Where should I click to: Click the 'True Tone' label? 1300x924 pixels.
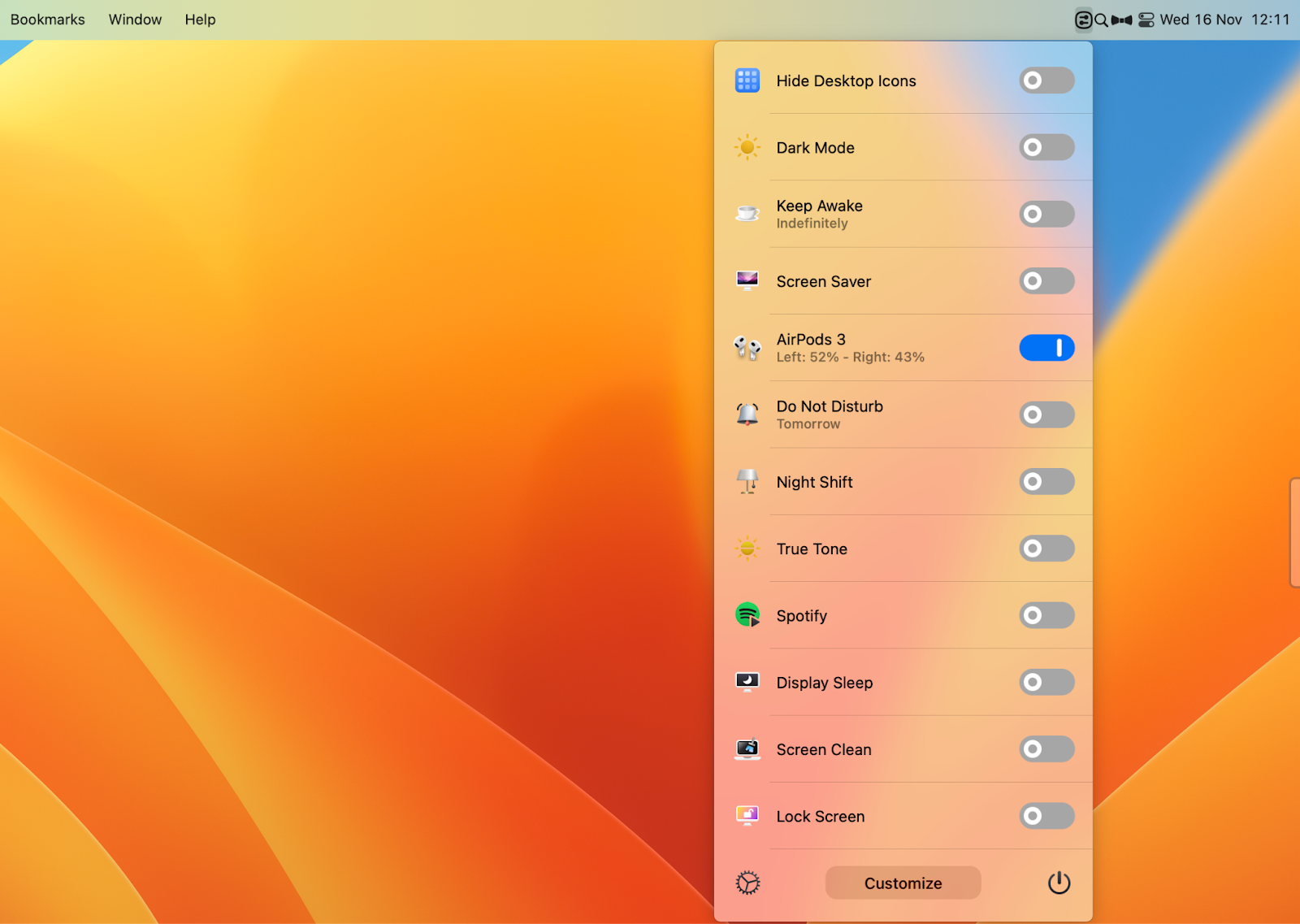(812, 549)
